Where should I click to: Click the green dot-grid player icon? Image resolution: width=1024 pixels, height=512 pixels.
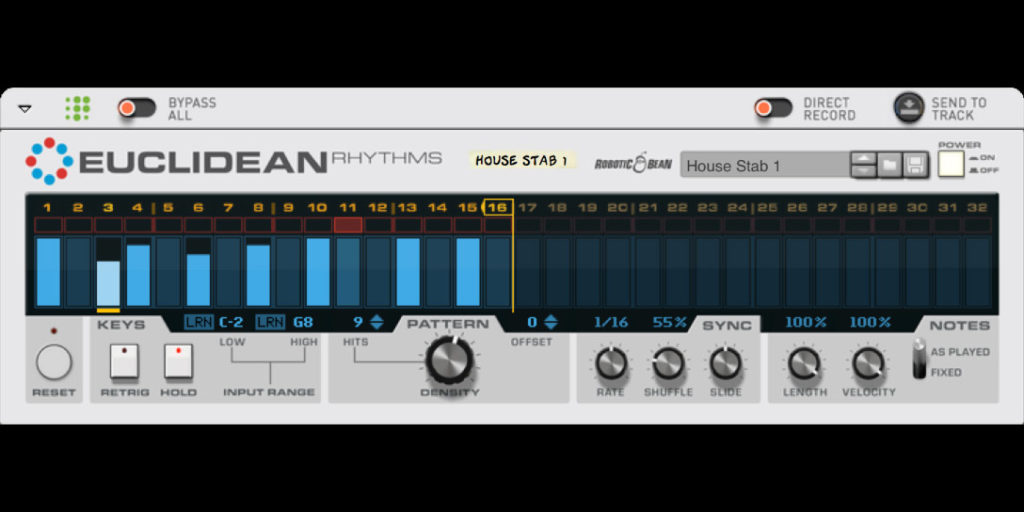(77, 108)
